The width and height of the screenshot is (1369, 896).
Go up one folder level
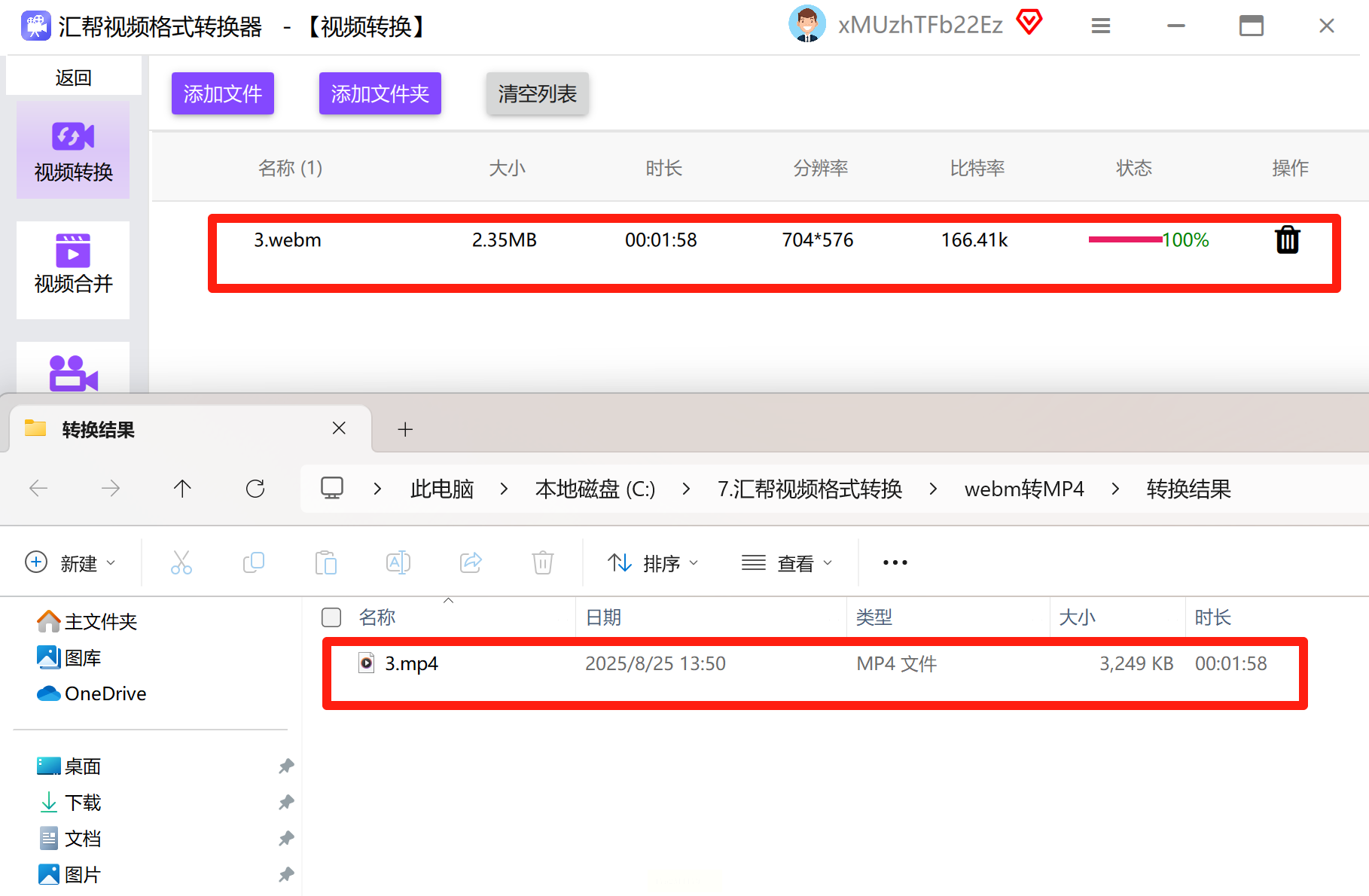[182, 489]
